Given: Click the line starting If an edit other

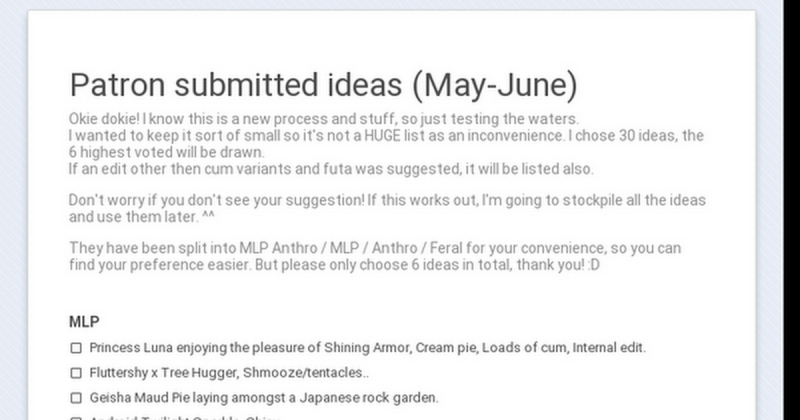Looking at the screenshot, I should [x=331, y=169].
